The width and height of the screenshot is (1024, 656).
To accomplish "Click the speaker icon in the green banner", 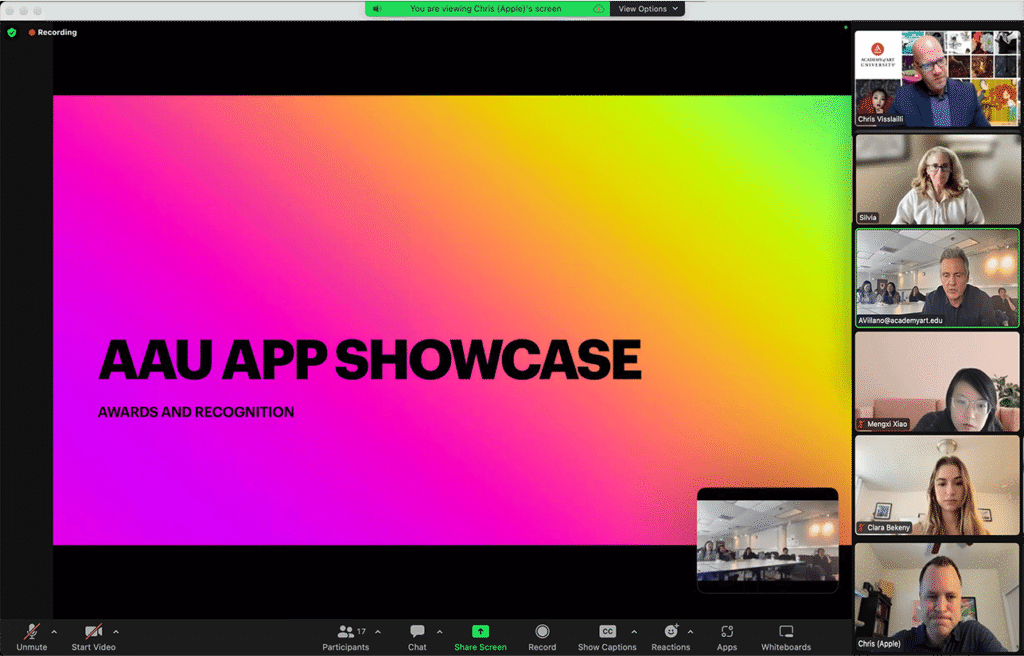I will (x=375, y=8).
